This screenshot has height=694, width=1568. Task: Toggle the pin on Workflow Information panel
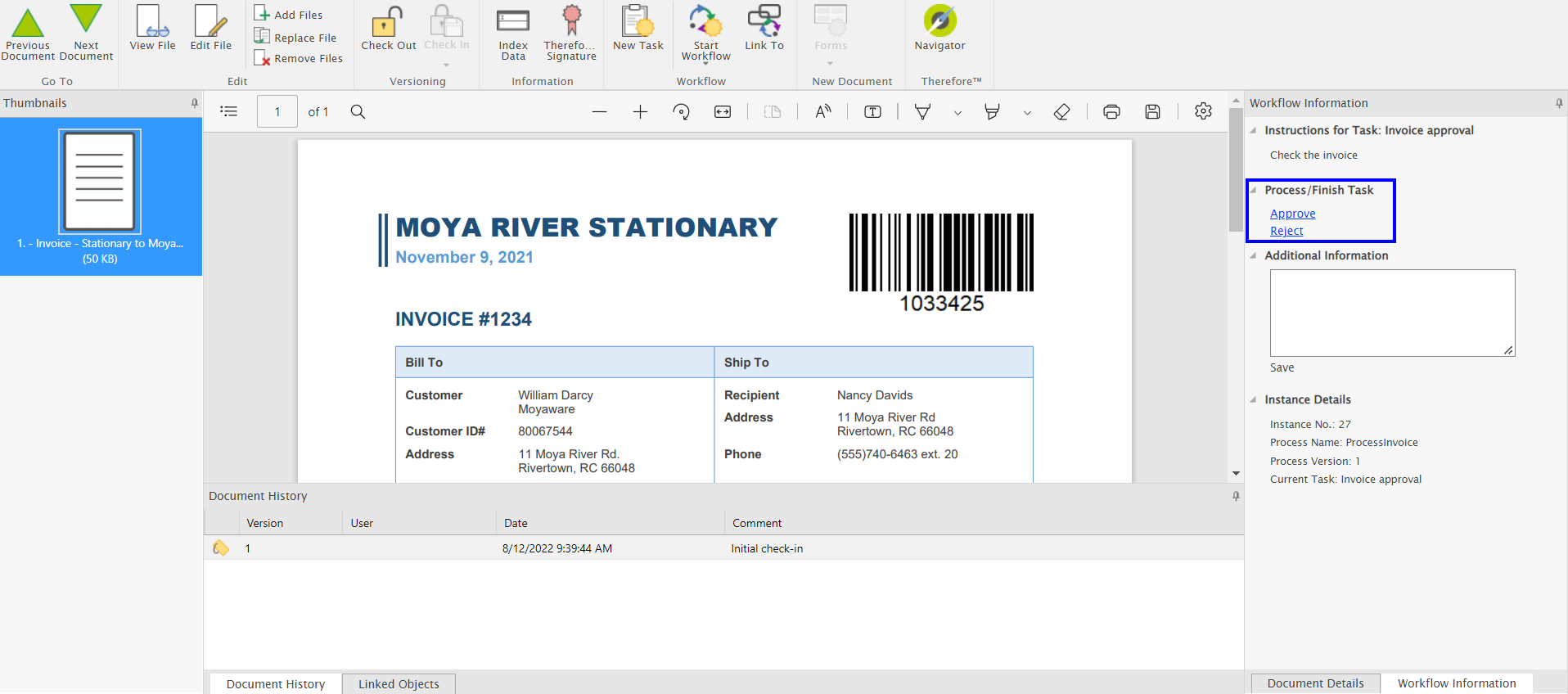[1558, 103]
